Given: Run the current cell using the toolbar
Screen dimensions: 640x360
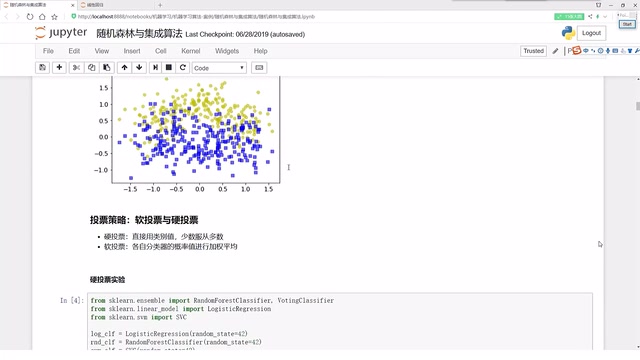Looking at the screenshot, I should pos(155,68).
